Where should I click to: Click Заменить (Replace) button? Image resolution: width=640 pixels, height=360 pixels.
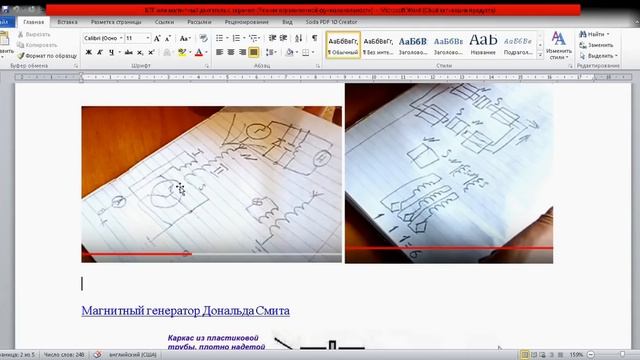click(596, 45)
